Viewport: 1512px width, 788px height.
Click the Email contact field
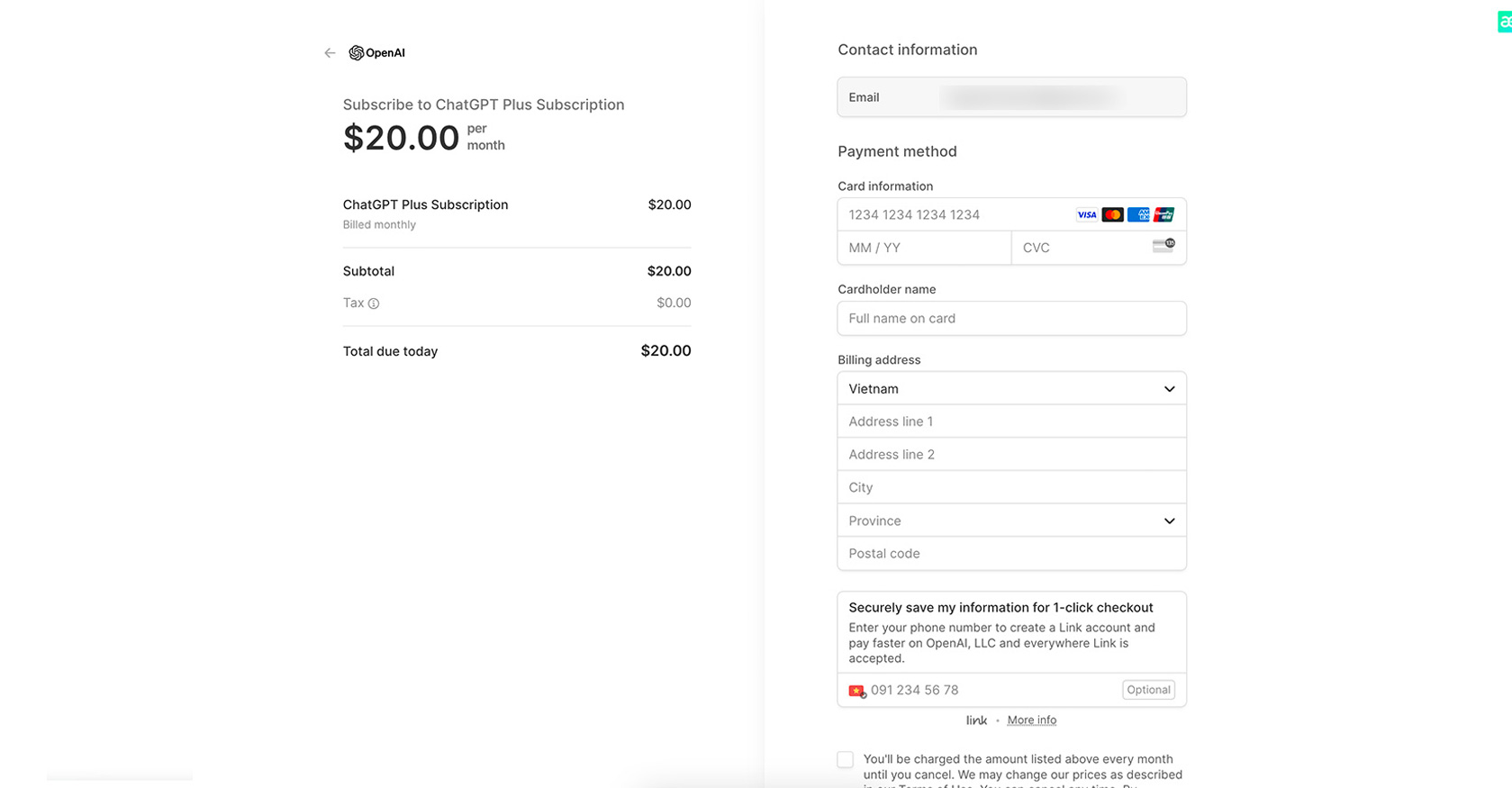tap(1011, 97)
